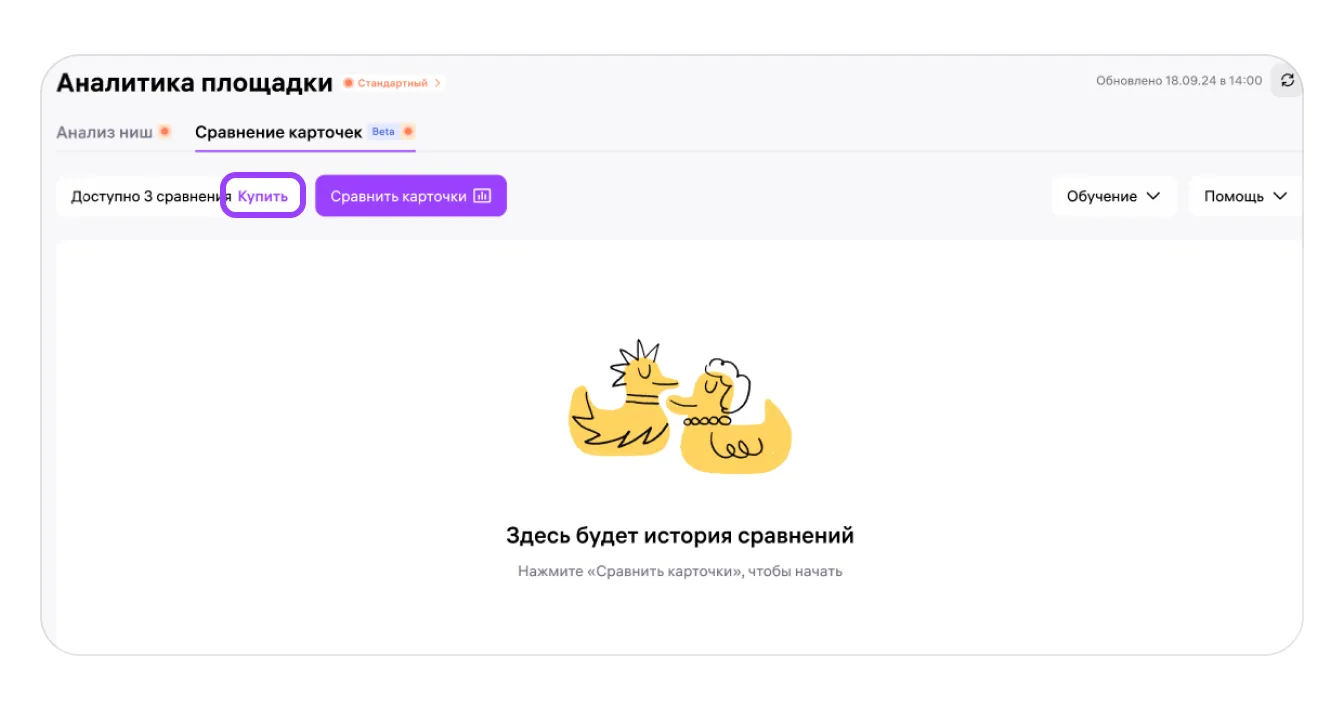Click the orange dot after Beta badge
Image resolution: width=1344 pixels, height=710 pixels.
point(408,132)
